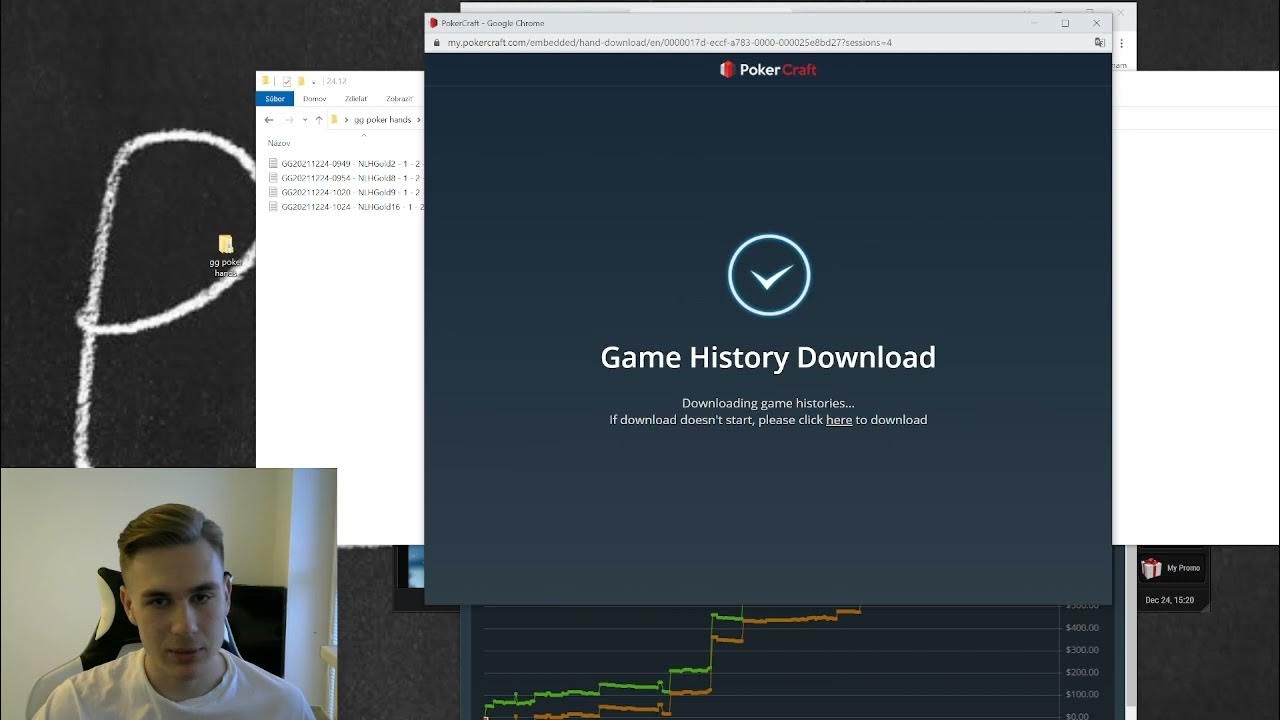Image resolution: width=1280 pixels, height=720 pixels.
Task: Click the forward arrow in File Explorer
Action: pos(289,120)
